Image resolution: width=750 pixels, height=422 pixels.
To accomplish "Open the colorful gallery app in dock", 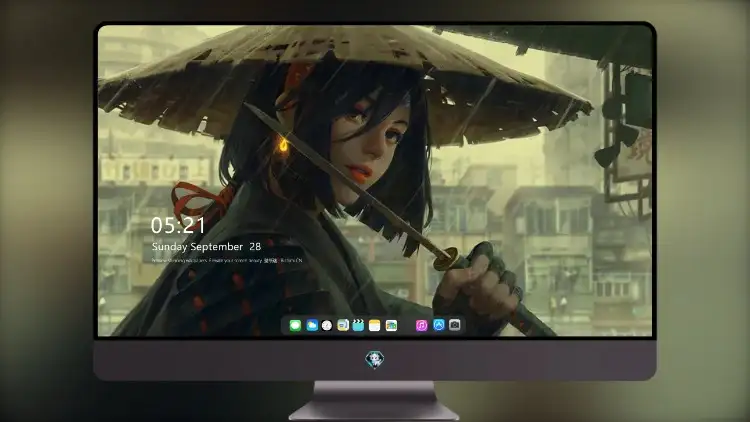I will 391,325.
